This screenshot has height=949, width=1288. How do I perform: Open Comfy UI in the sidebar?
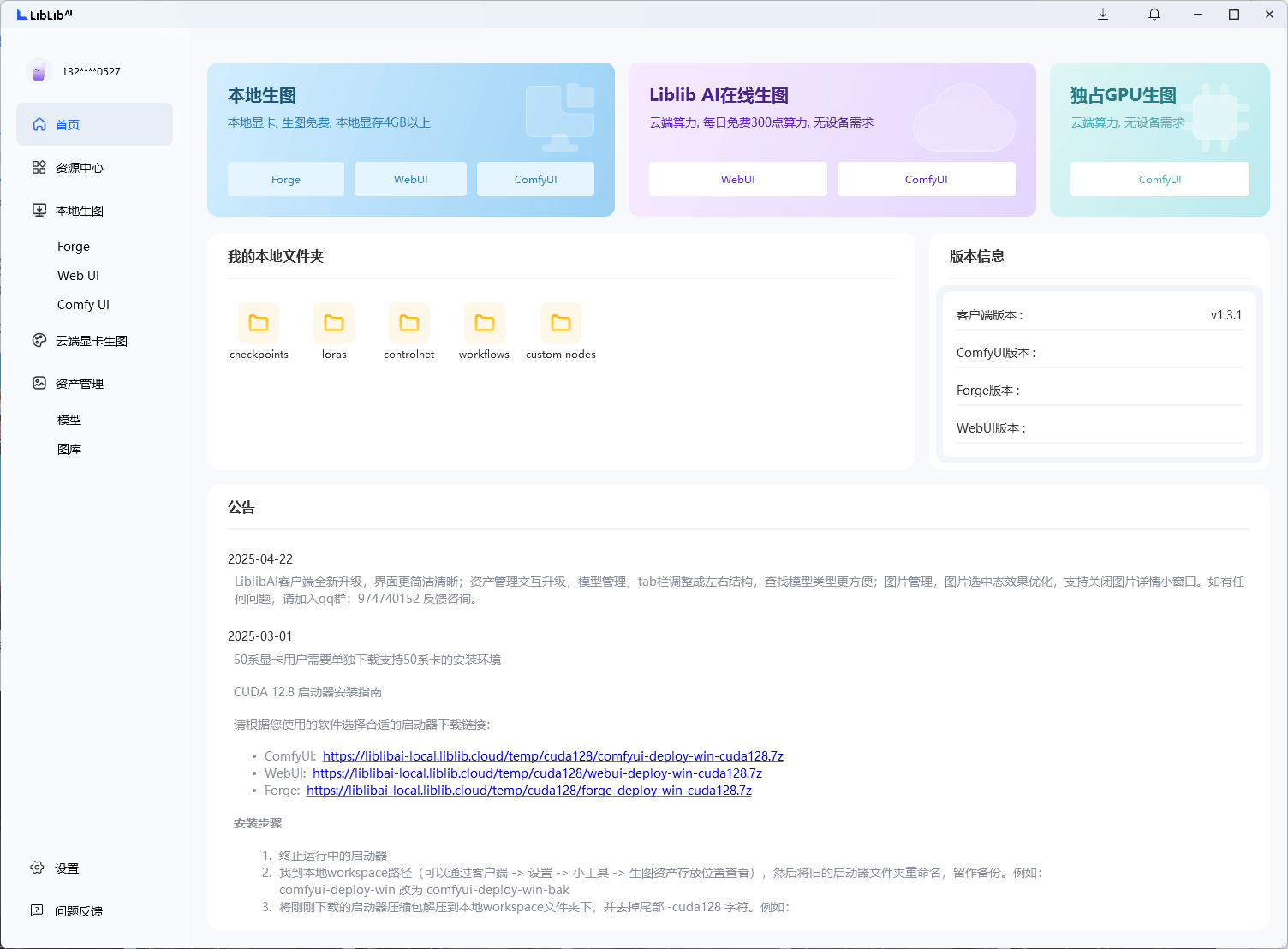tap(83, 305)
